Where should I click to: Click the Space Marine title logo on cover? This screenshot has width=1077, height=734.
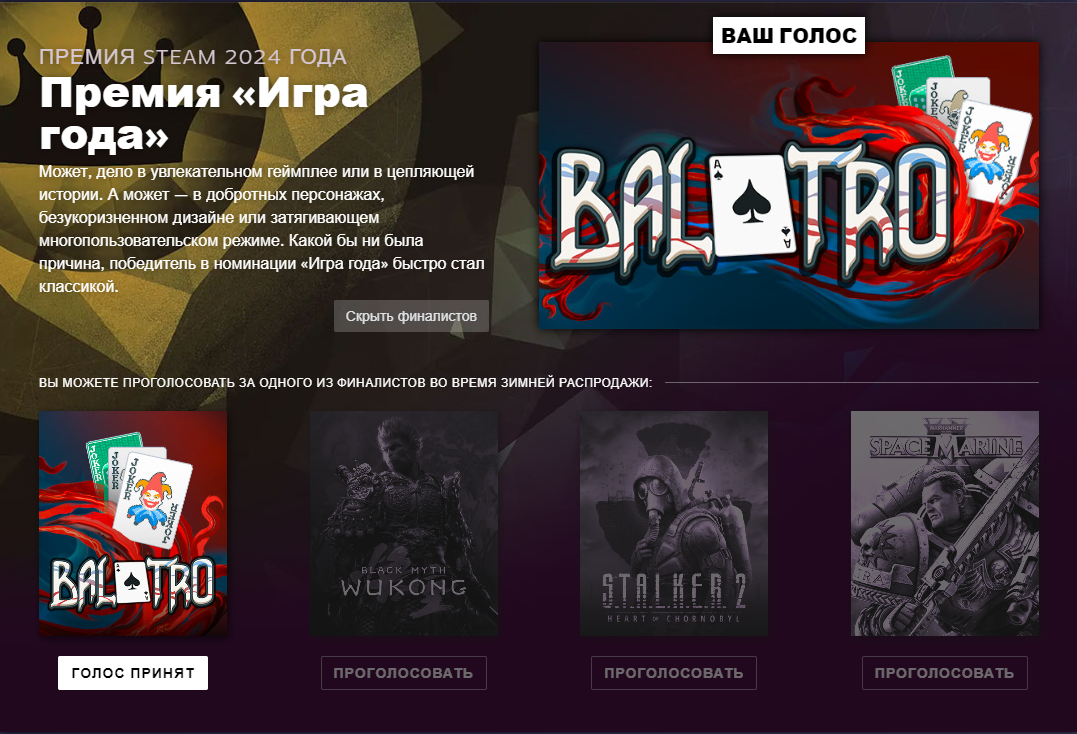946,444
